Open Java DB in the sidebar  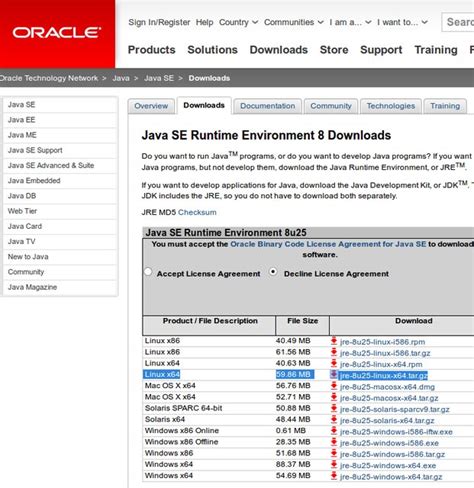60,196
